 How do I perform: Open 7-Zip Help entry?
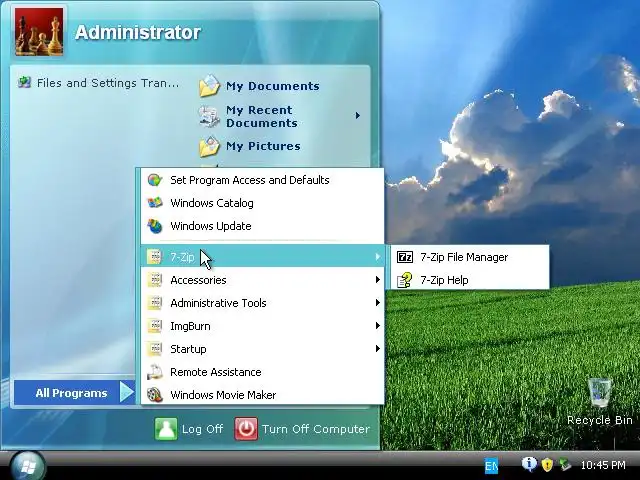[470, 280]
